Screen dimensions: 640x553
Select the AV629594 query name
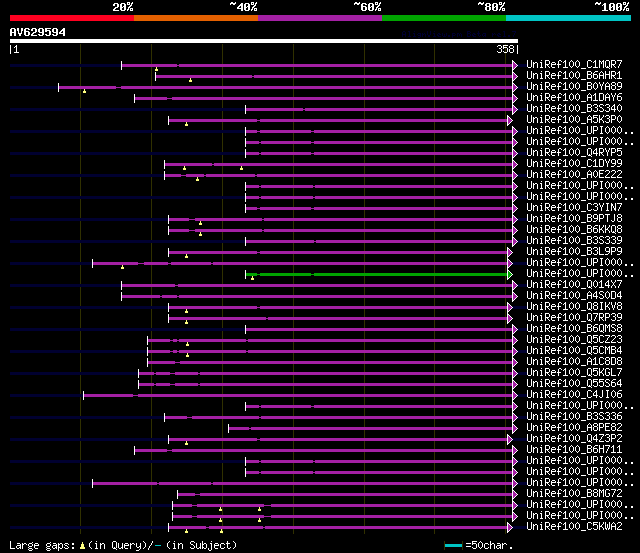[38, 32]
